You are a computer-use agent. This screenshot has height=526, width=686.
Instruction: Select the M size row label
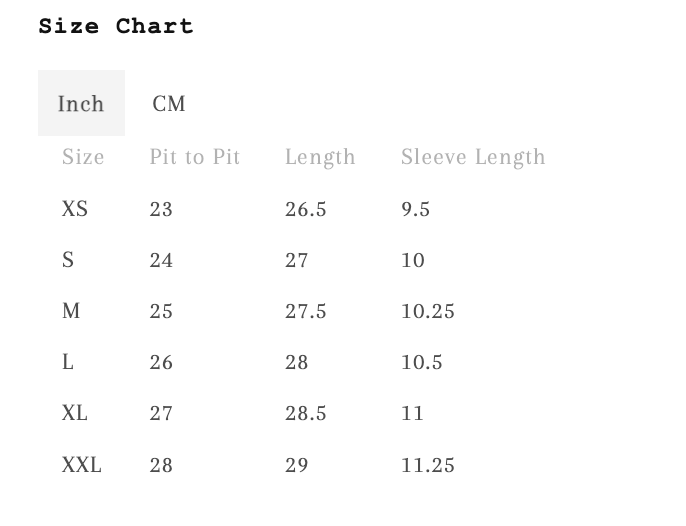(x=71, y=311)
